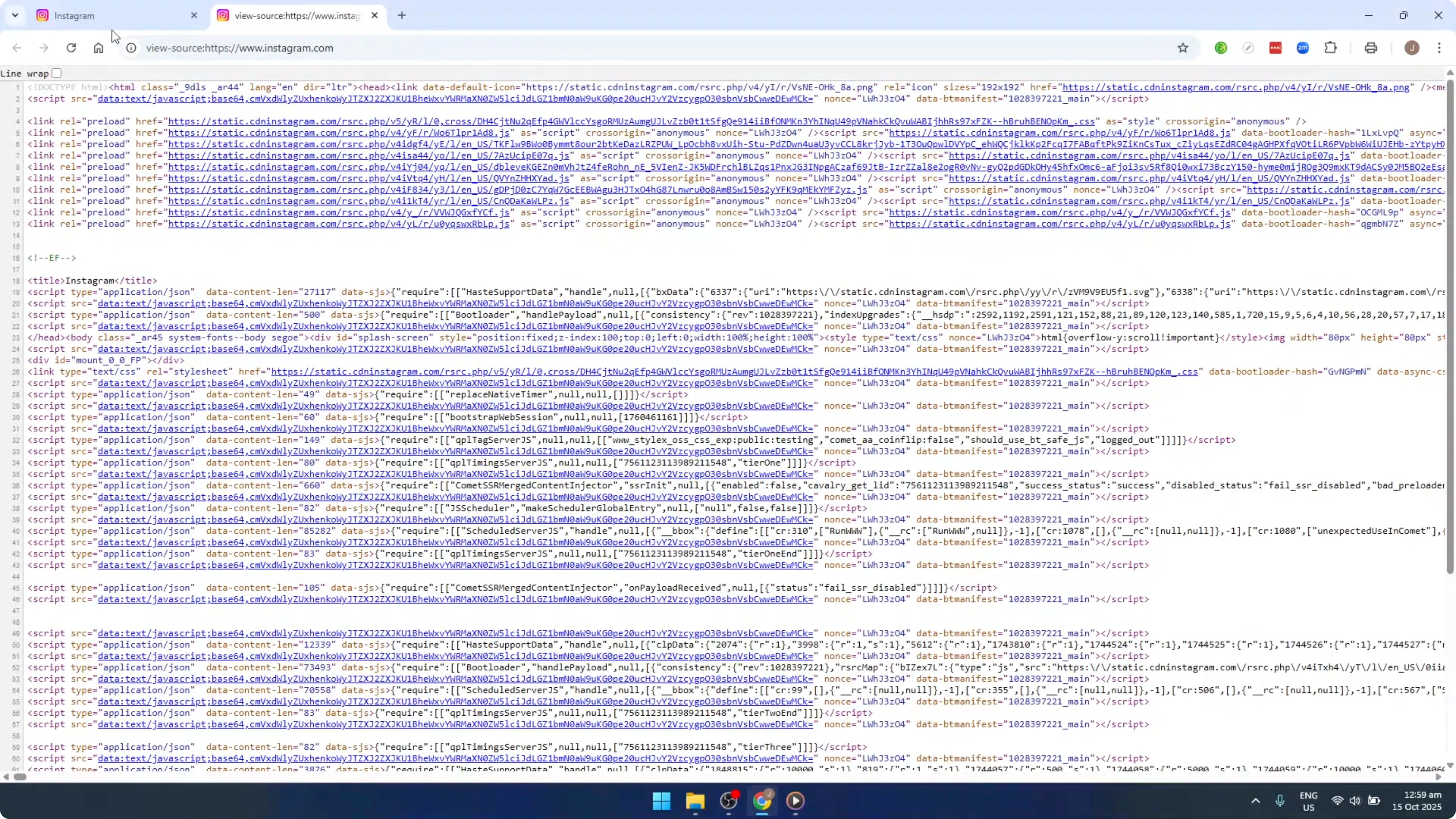1456x819 pixels.
Task: Open the Chrome profile avatar
Action: 1412,48
